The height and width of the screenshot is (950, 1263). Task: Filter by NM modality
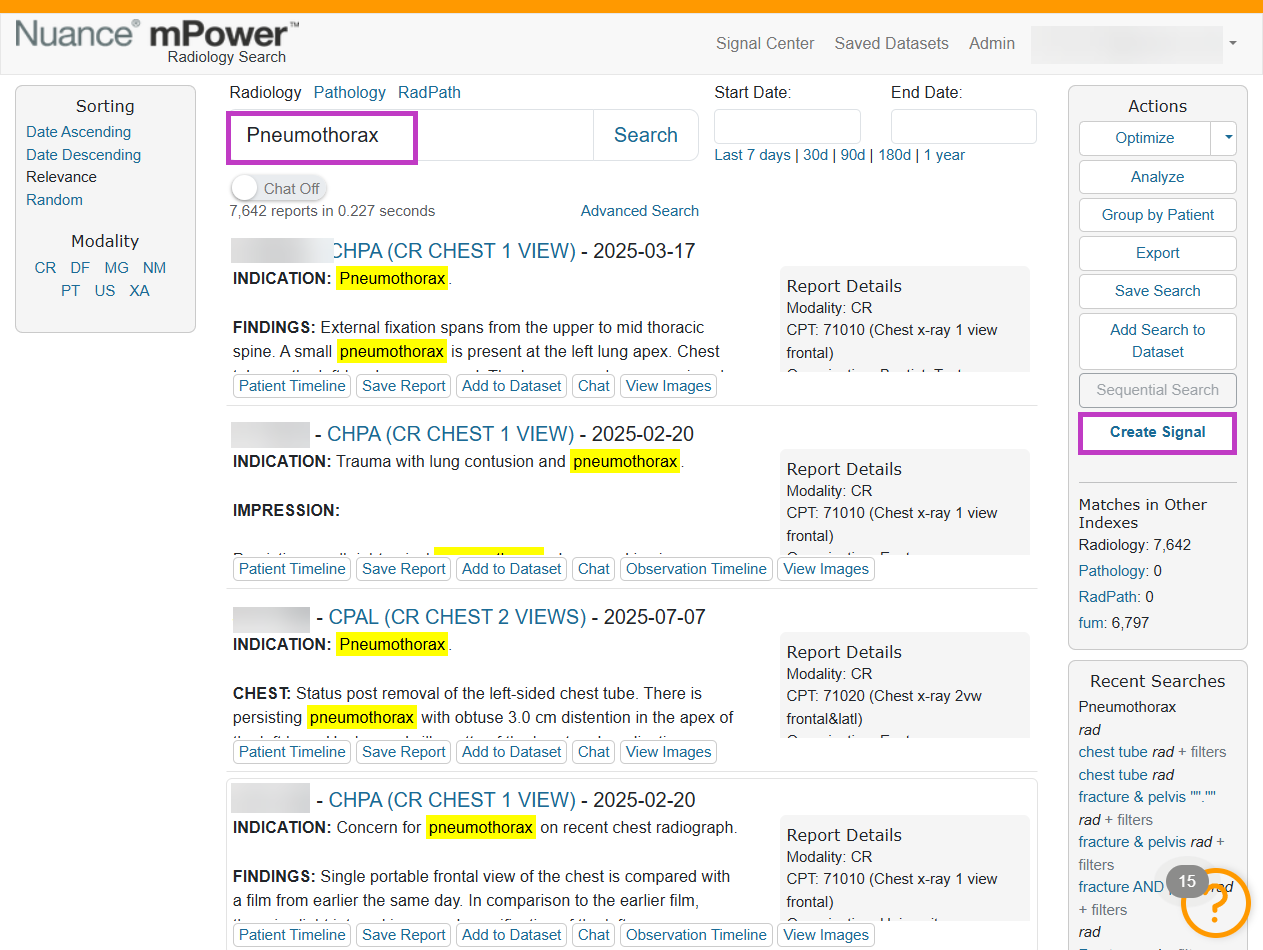154,268
